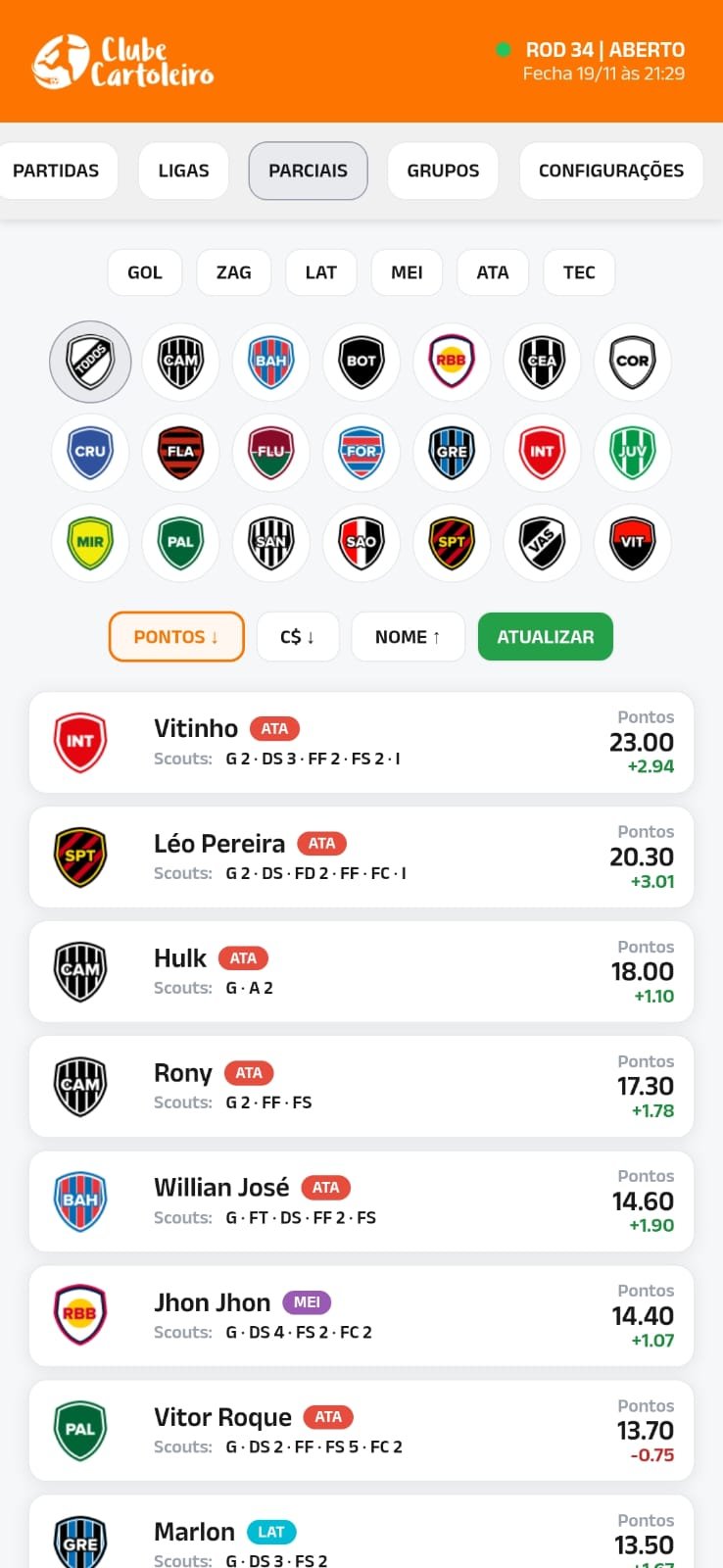Sort the list by PONTOS descending
Viewport: 723px width, 1568px height.
(176, 637)
